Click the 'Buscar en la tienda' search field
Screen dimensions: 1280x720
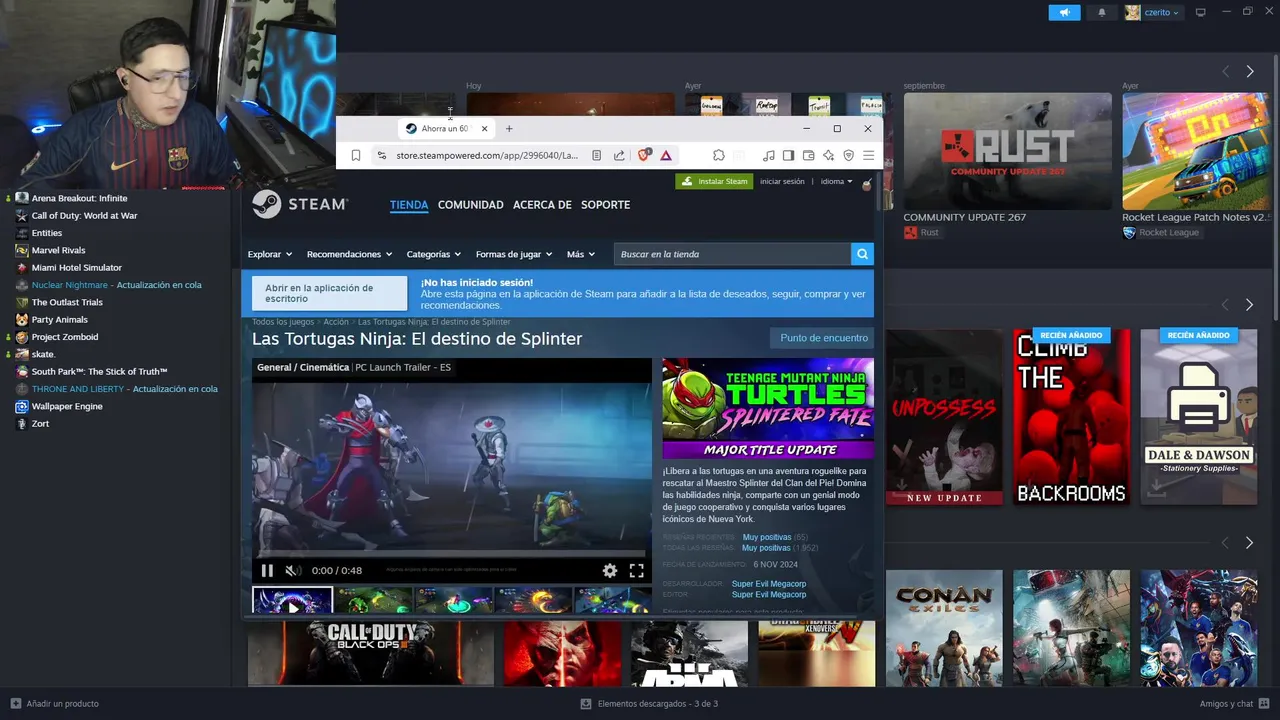point(732,254)
